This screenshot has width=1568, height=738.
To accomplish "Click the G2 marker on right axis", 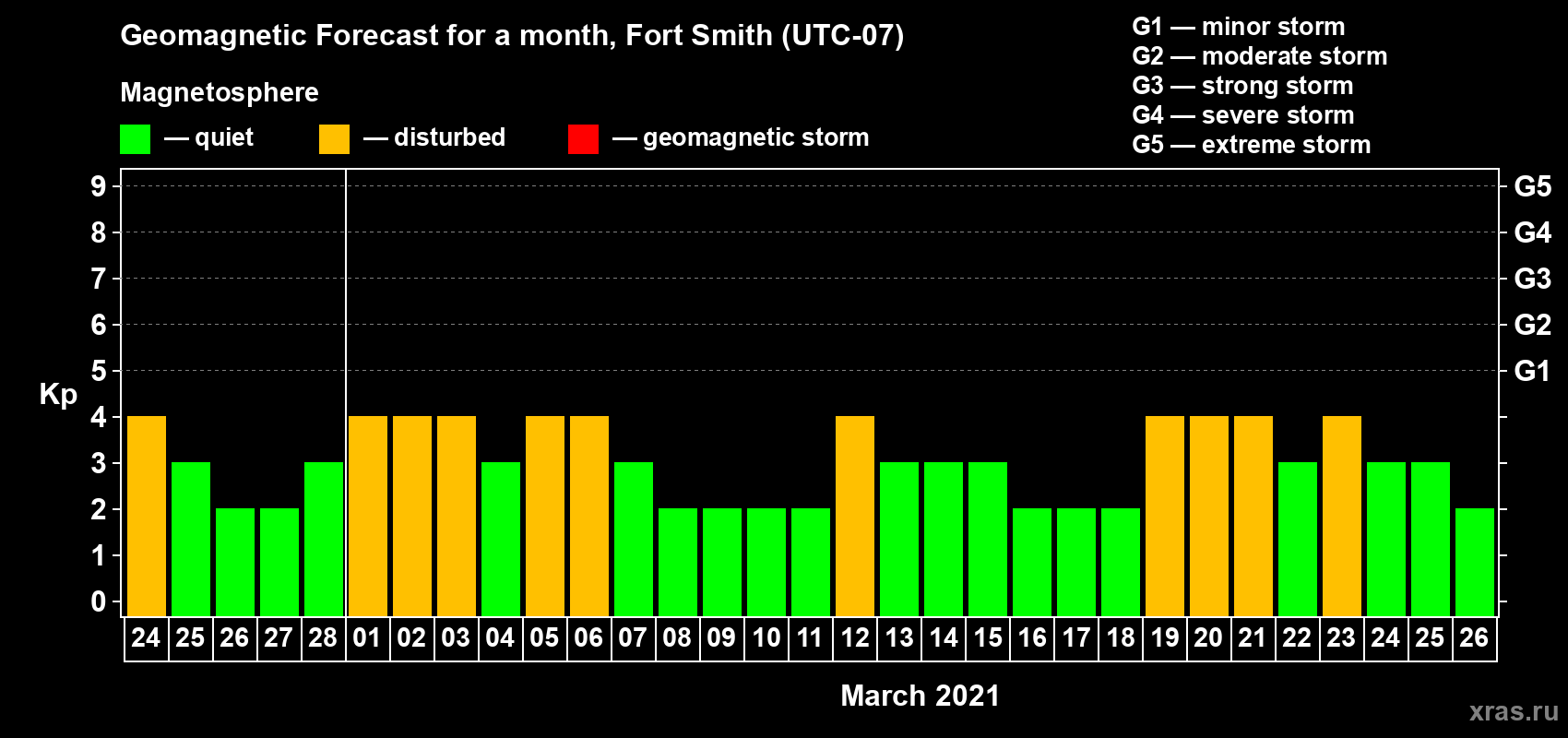I will point(1532,325).
